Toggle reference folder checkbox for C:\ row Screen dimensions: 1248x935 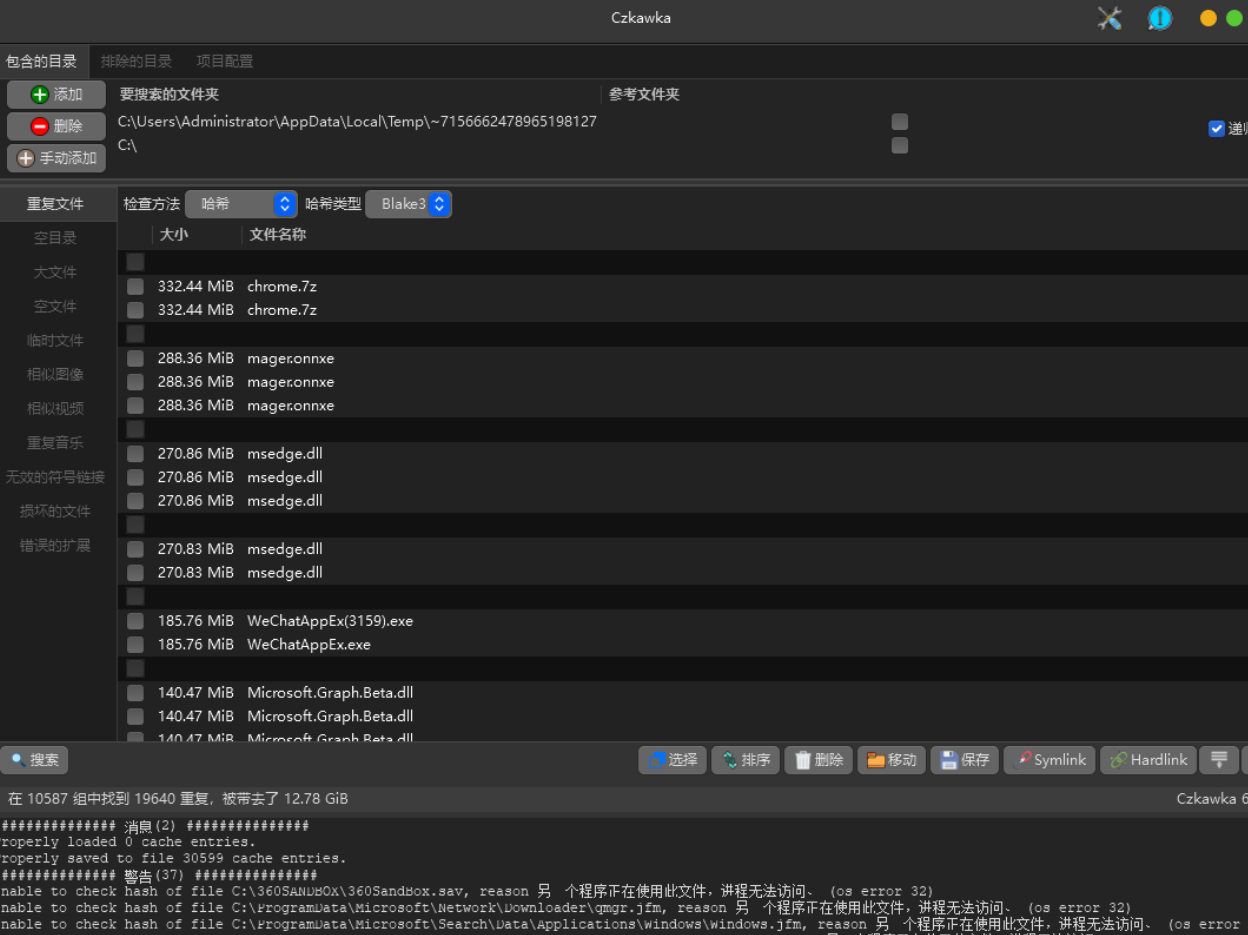pos(900,146)
